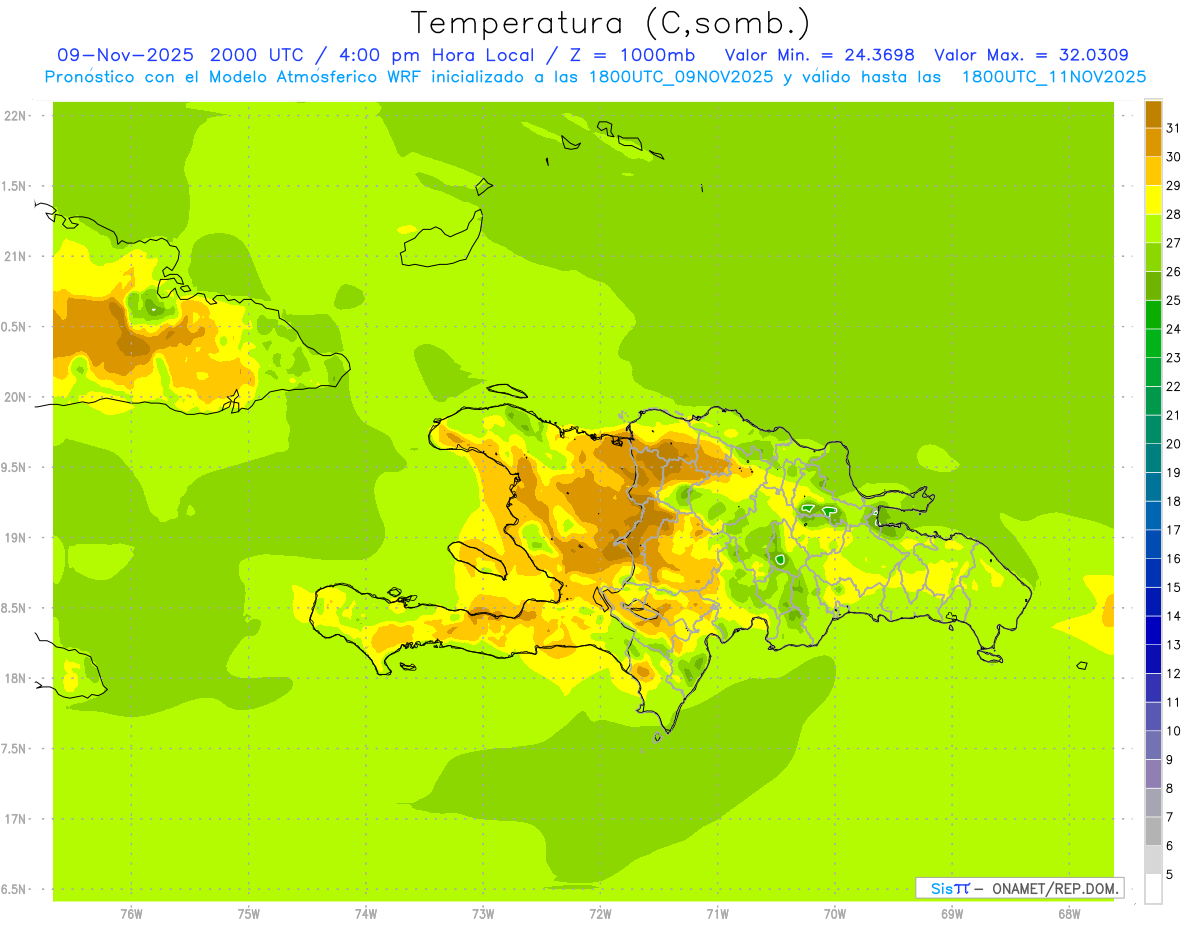Image resolution: width=1200 pixels, height=927 pixels.
Task: Click longitude axis label '73W'
Action: click(x=483, y=913)
